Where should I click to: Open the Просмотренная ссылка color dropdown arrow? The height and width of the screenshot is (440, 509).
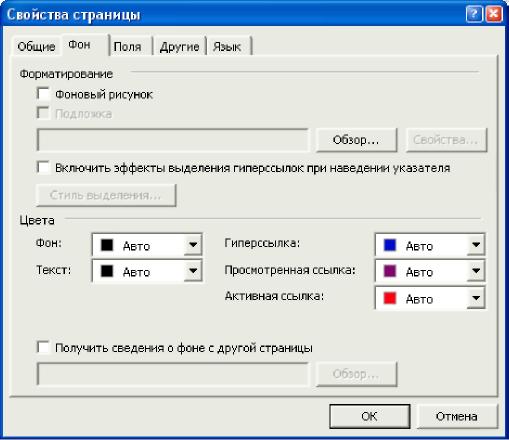click(x=476, y=271)
